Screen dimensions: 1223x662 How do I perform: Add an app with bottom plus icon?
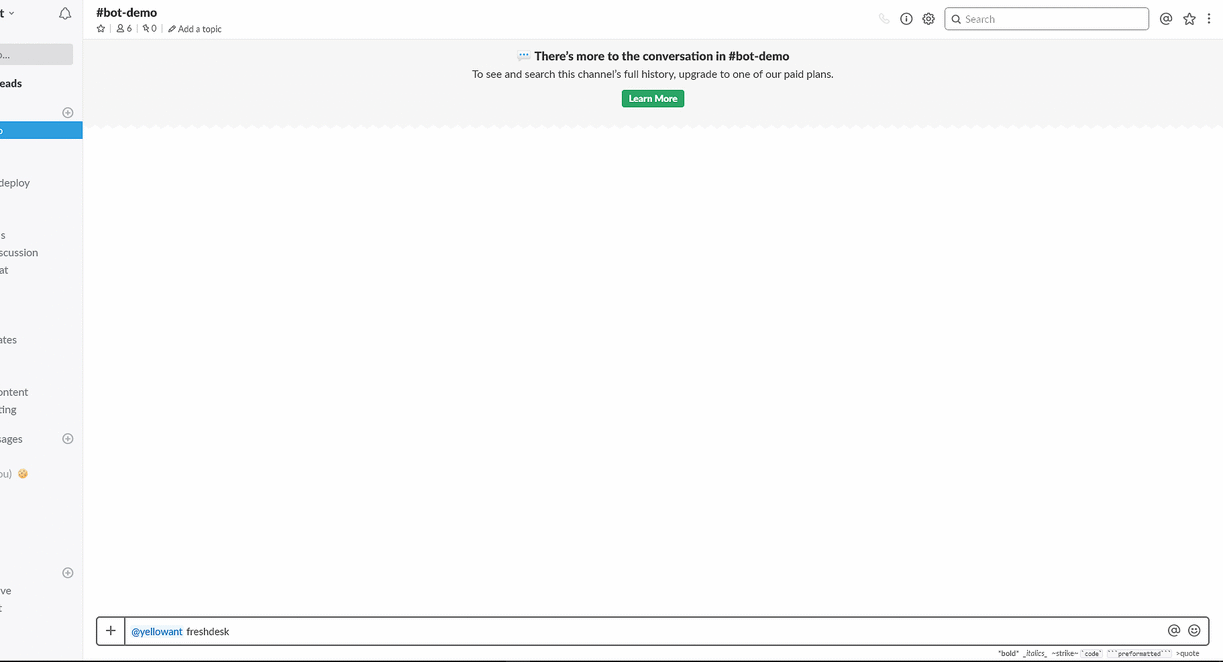[x=68, y=573]
